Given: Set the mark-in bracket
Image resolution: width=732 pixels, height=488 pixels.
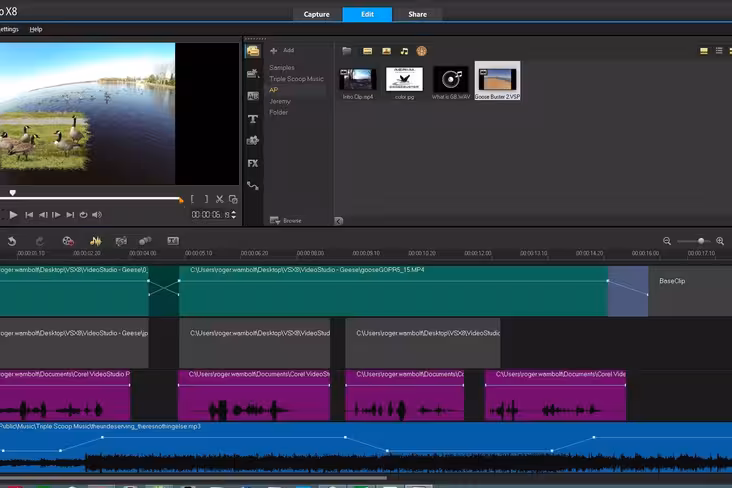Looking at the screenshot, I should pos(192,199).
